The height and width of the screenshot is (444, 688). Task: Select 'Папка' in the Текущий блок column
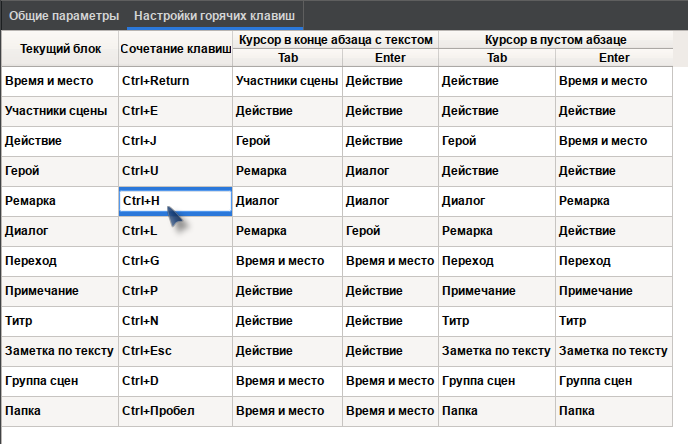pyautogui.click(x=60, y=411)
